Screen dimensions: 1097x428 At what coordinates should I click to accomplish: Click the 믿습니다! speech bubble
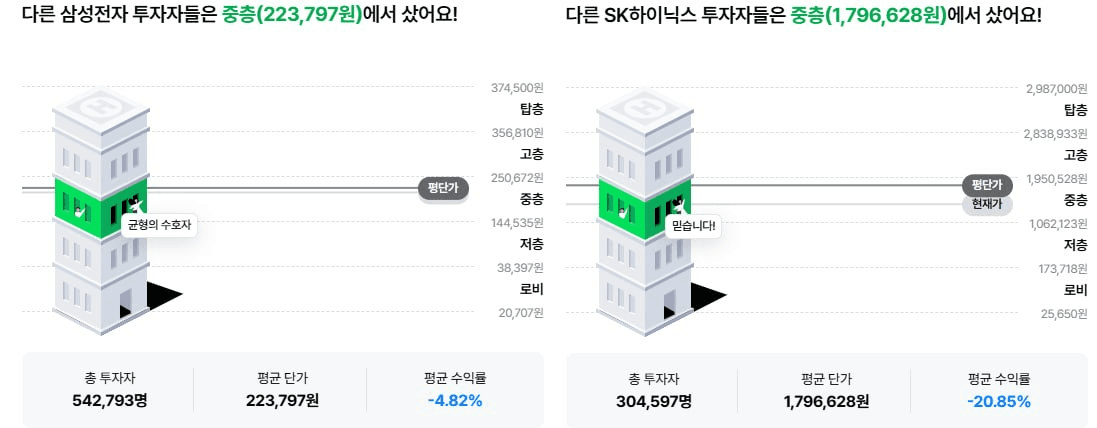point(693,226)
